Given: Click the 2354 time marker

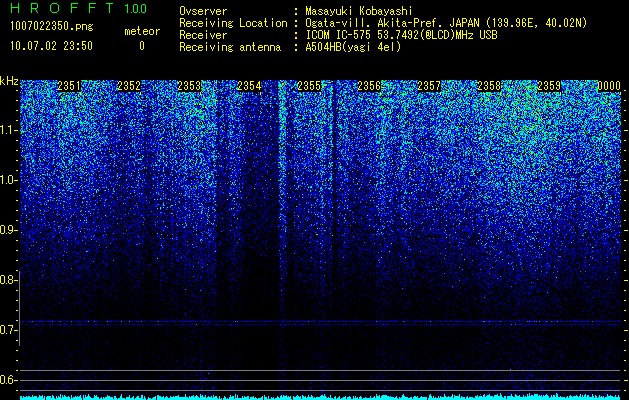Looking at the screenshot, I should (x=249, y=86).
